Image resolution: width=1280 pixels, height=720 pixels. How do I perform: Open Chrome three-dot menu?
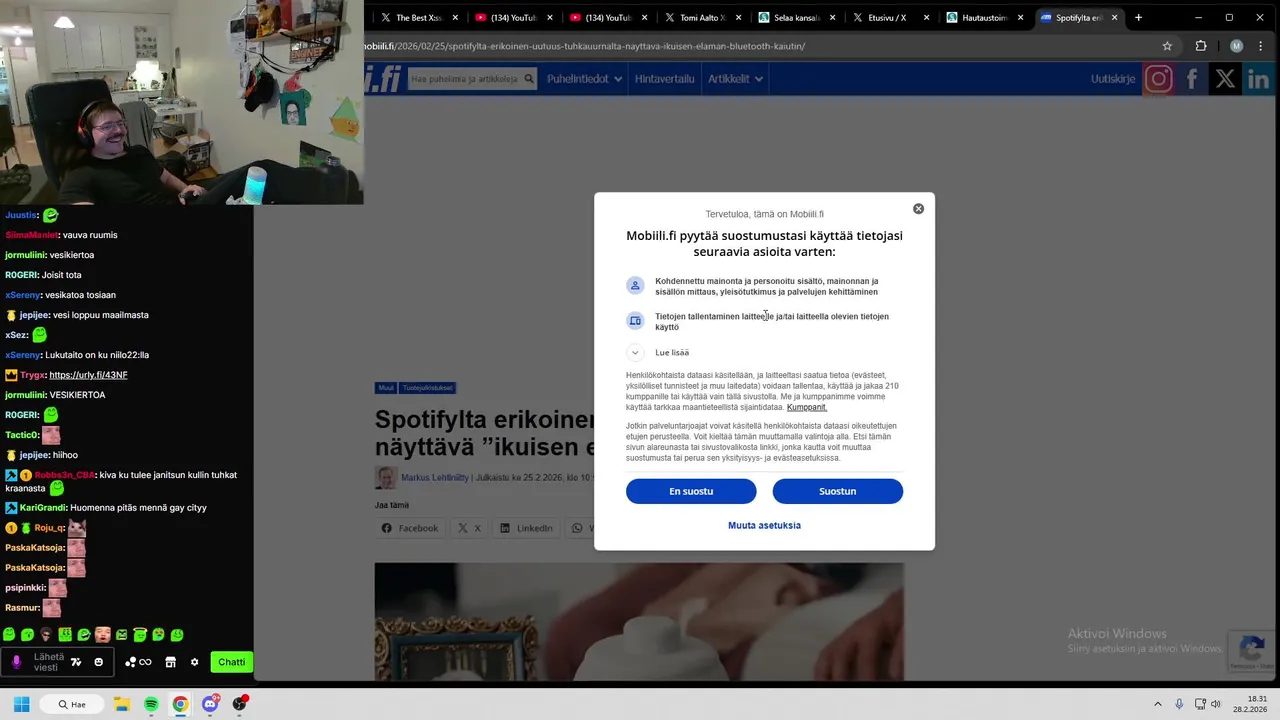click(1261, 46)
